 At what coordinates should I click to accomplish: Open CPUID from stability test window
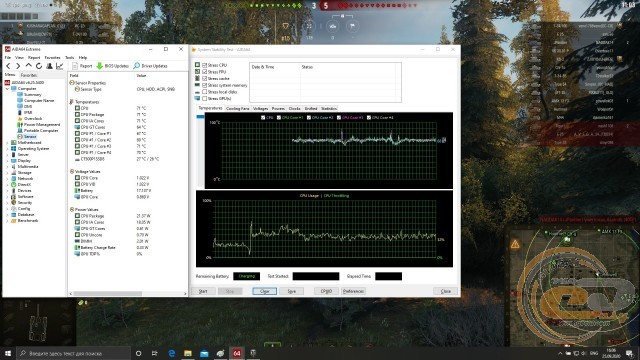[x=326, y=291]
